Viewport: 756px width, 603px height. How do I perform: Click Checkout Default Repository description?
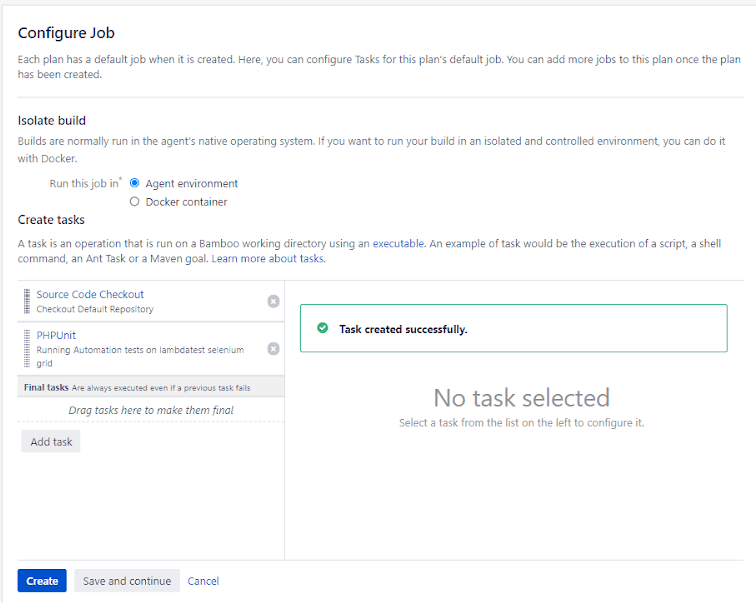coord(95,309)
